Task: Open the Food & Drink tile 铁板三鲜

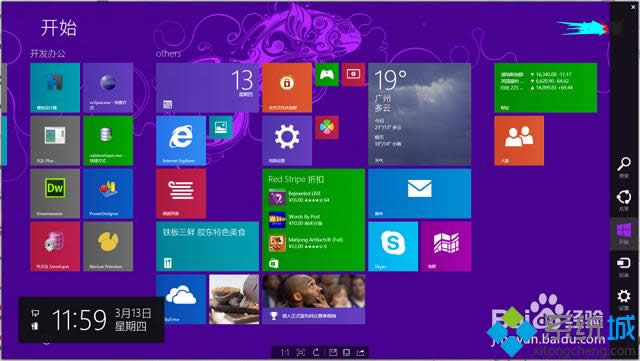Action: click(x=207, y=247)
